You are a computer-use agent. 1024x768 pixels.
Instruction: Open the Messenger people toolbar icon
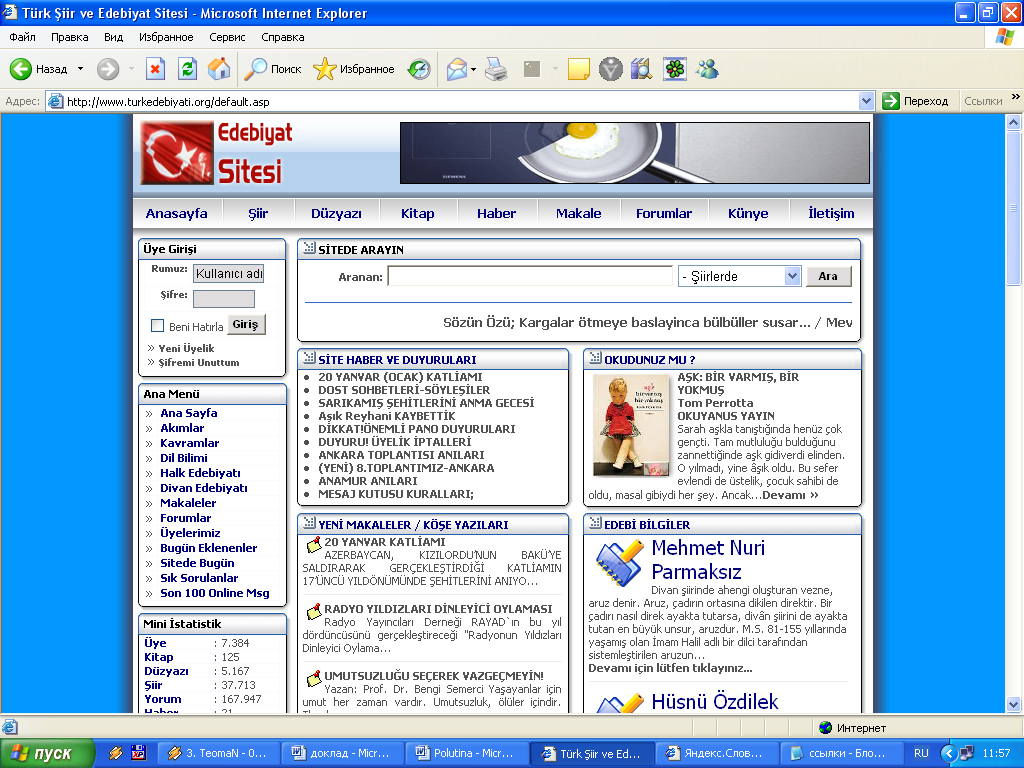pyautogui.click(x=708, y=69)
